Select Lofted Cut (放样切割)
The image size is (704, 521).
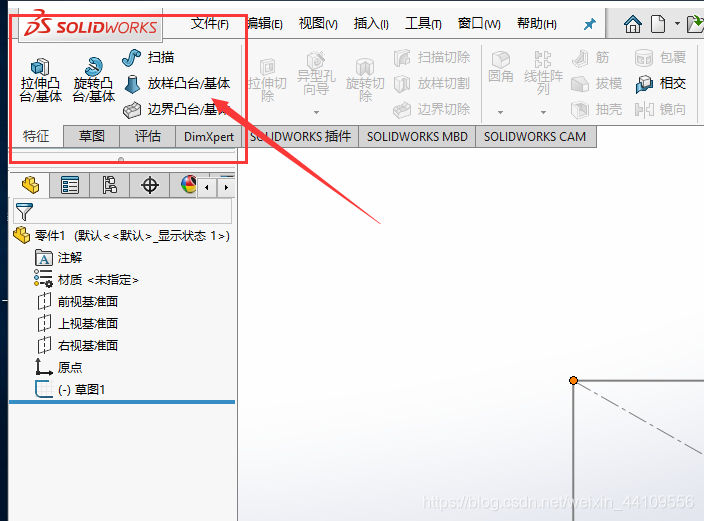pyautogui.click(x=431, y=84)
